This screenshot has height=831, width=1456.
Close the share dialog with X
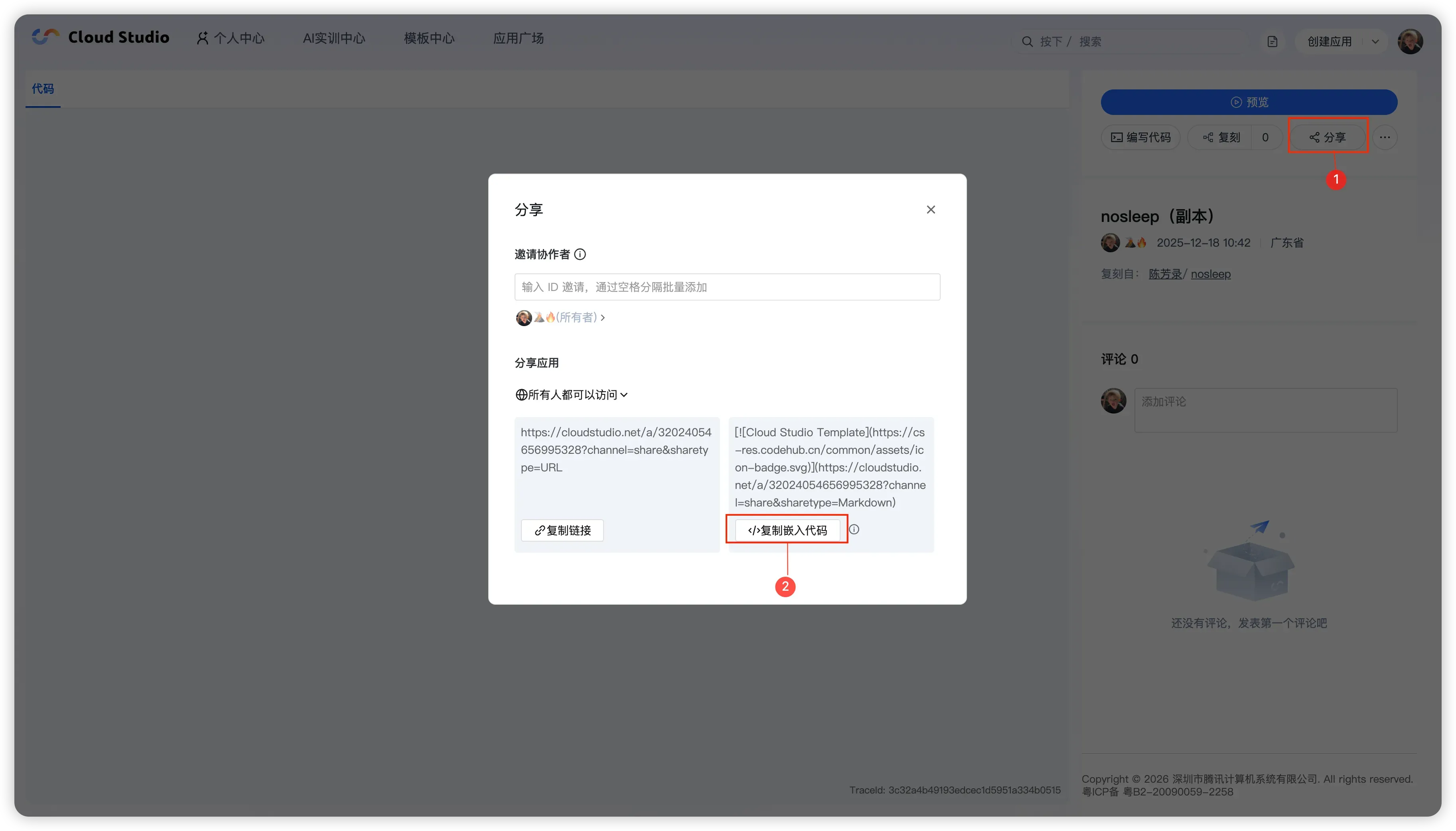coord(931,210)
